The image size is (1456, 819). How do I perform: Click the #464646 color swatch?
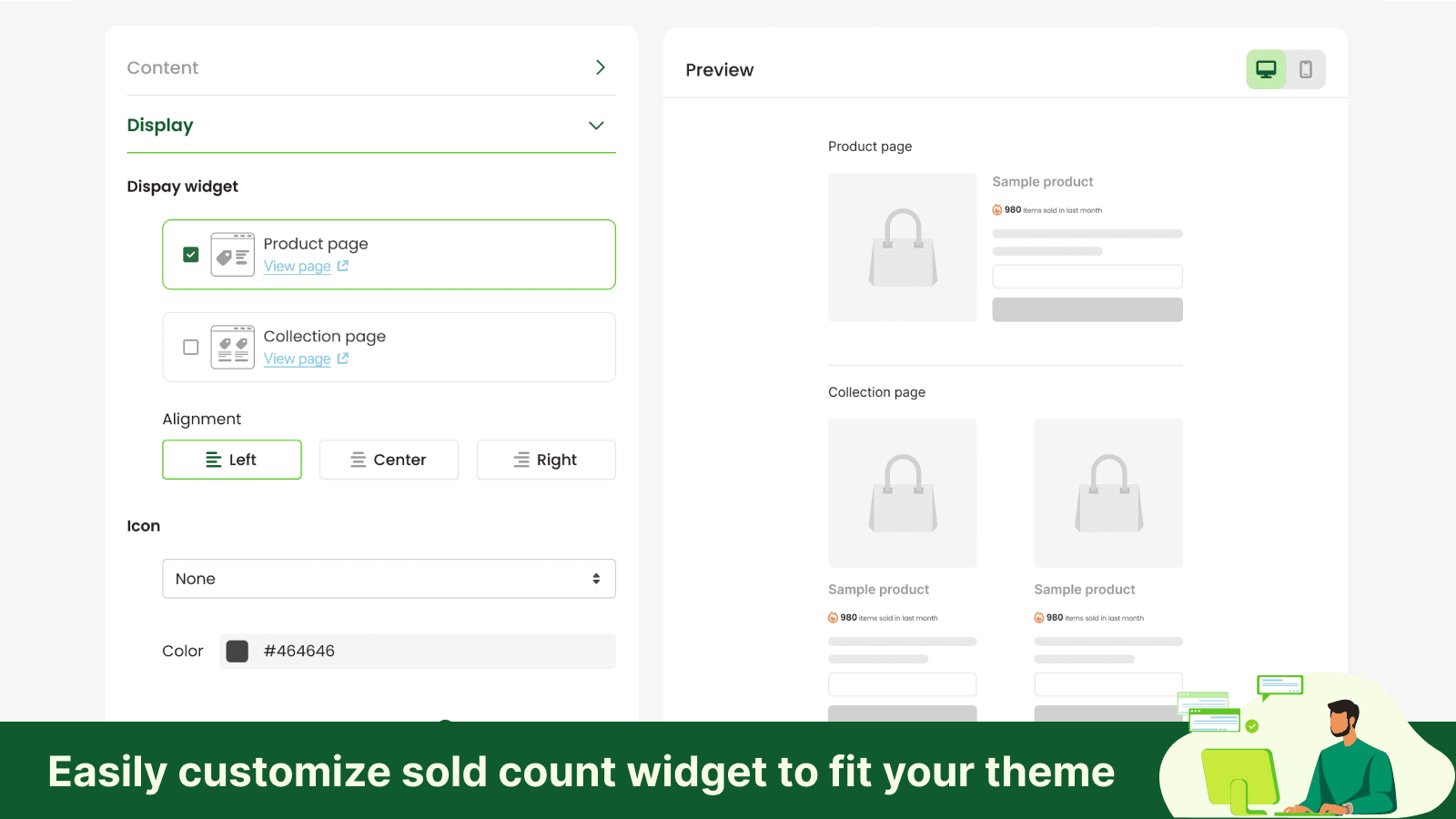[238, 651]
